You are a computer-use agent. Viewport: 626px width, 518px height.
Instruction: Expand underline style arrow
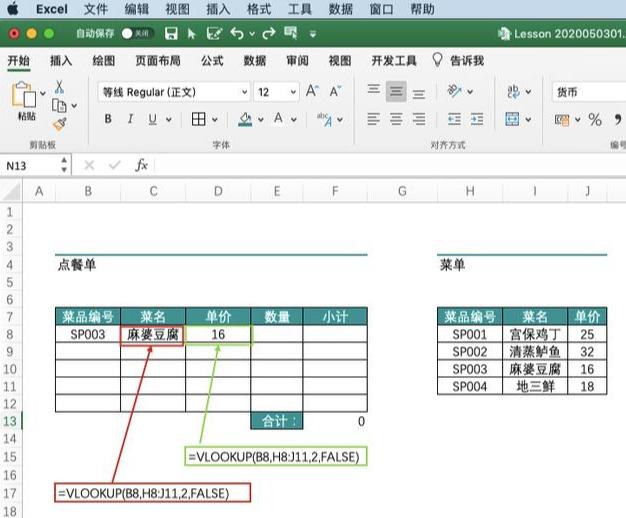coord(168,119)
